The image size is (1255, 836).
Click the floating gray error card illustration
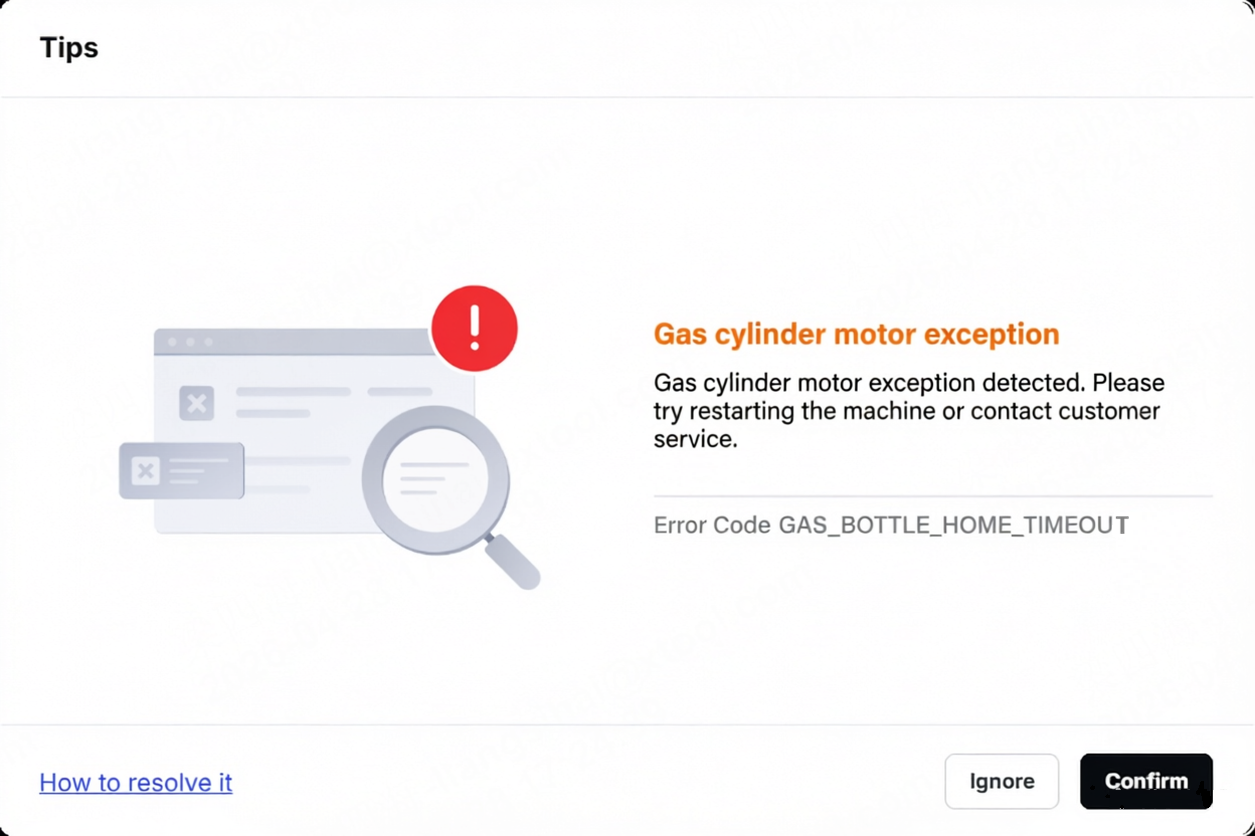coord(182,470)
